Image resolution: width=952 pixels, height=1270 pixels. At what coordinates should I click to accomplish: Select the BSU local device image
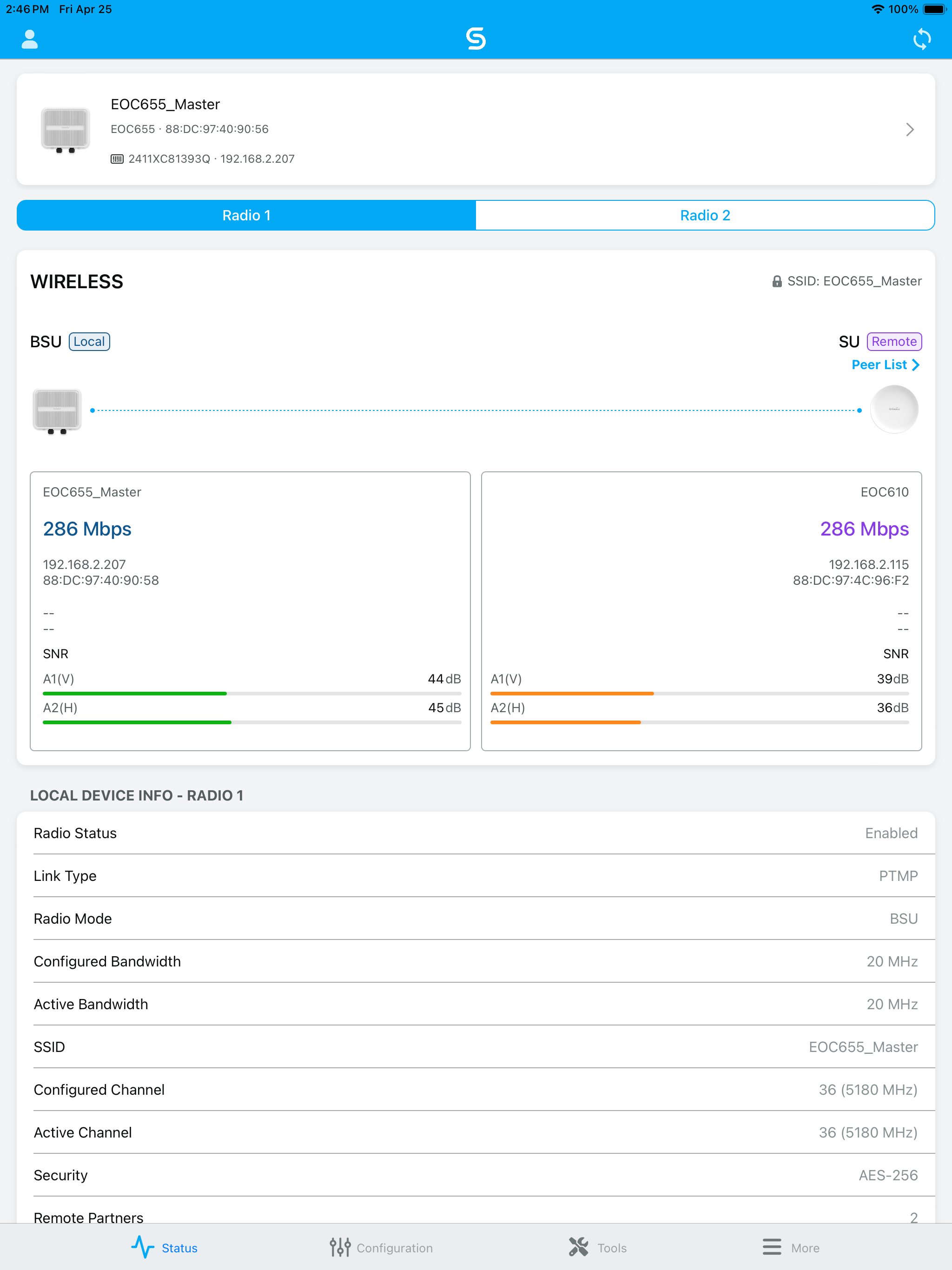point(58,411)
